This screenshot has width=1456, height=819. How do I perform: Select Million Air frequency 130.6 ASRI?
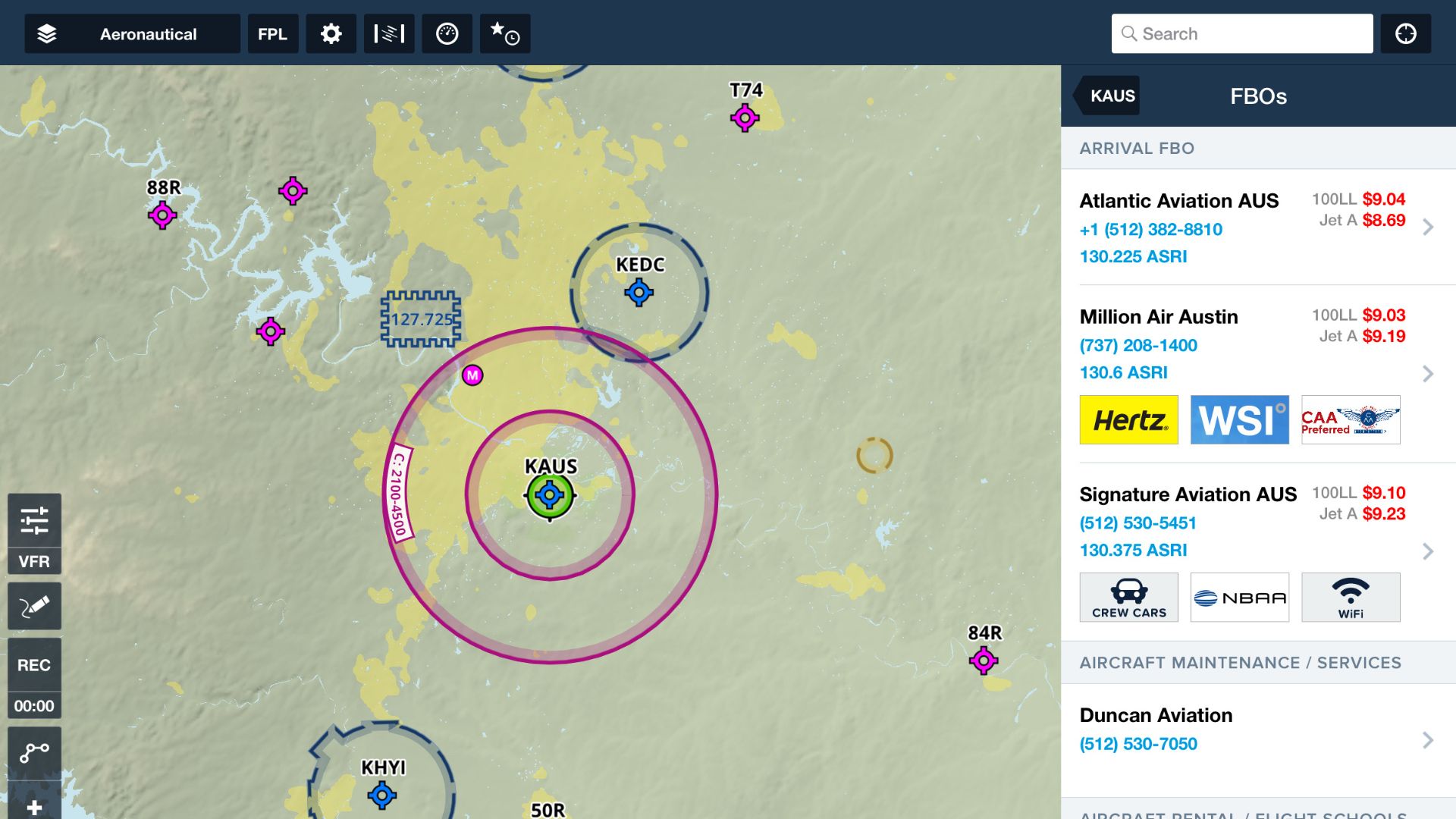1123,372
